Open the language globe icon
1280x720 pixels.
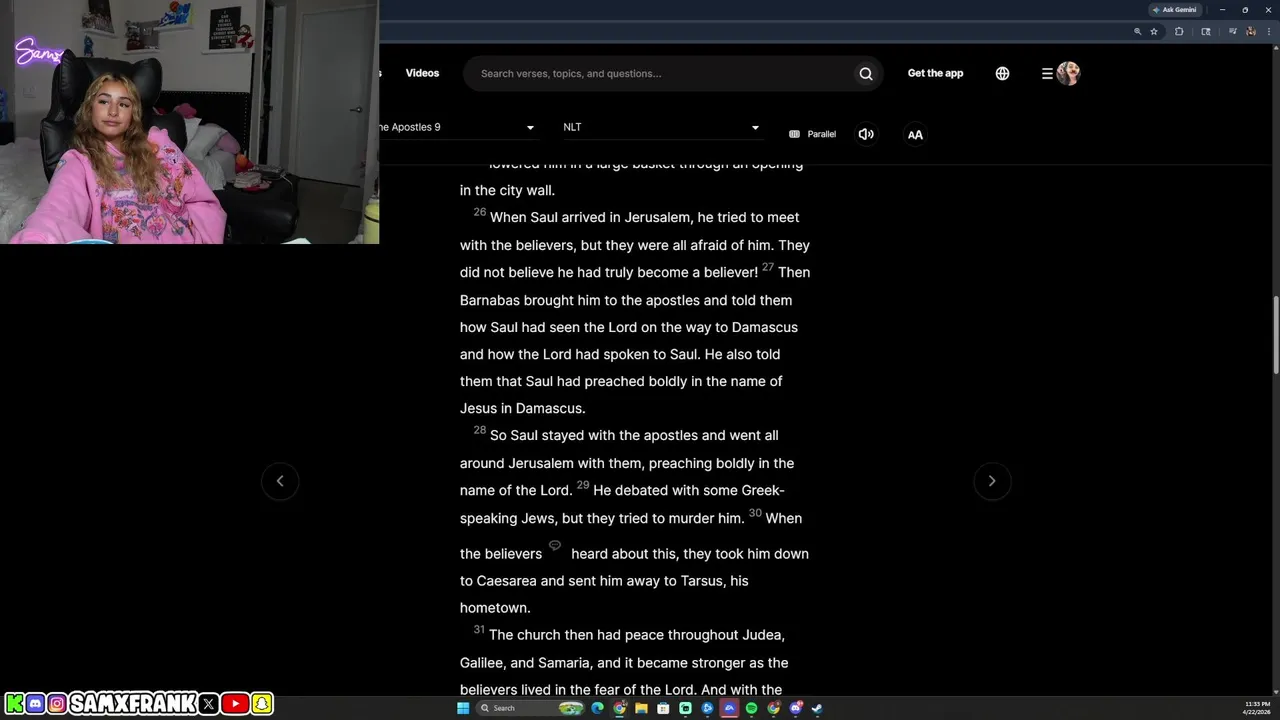[x=1002, y=73]
